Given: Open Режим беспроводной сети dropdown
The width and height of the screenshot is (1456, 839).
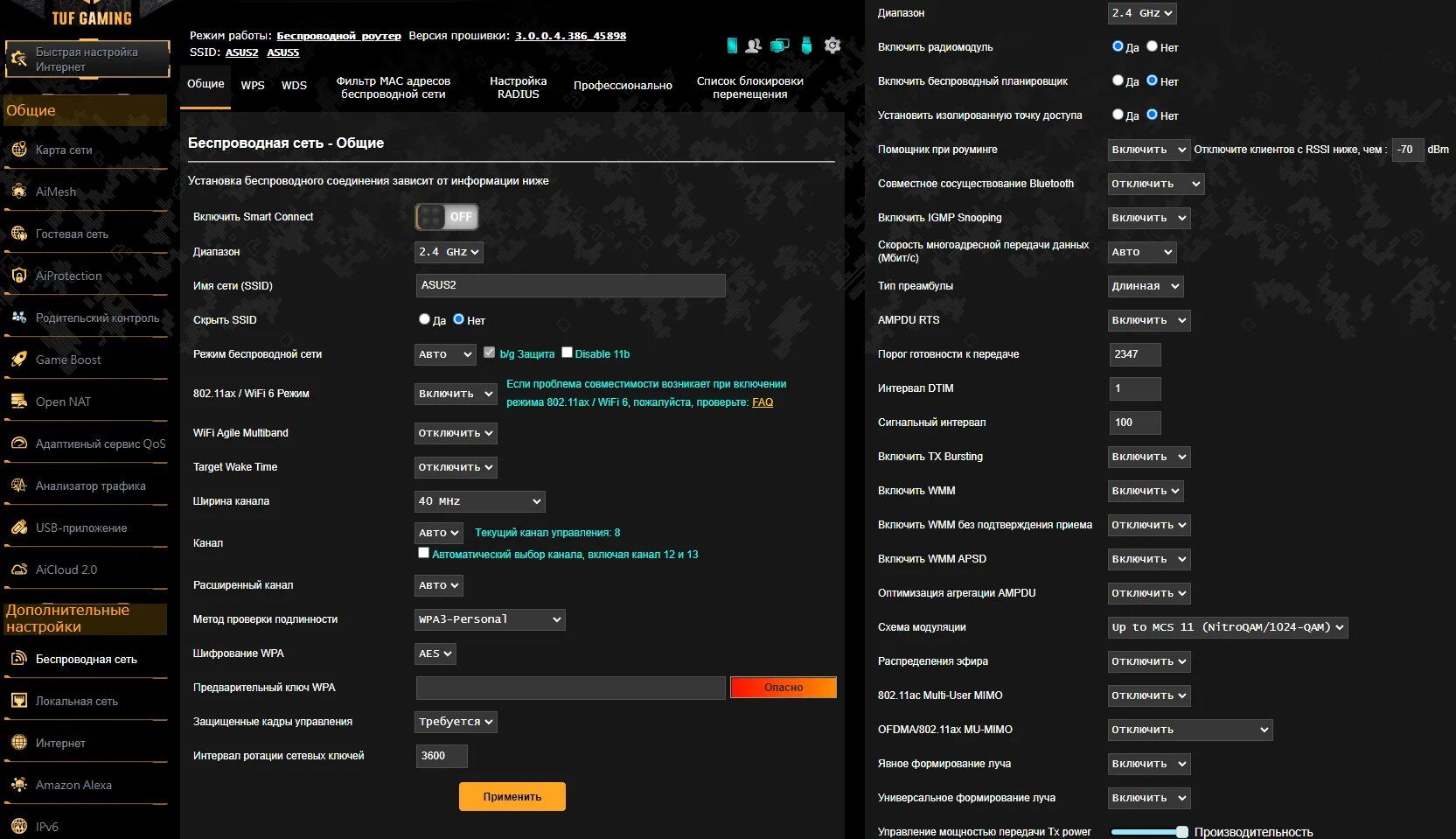Looking at the screenshot, I should pos(445,354).
